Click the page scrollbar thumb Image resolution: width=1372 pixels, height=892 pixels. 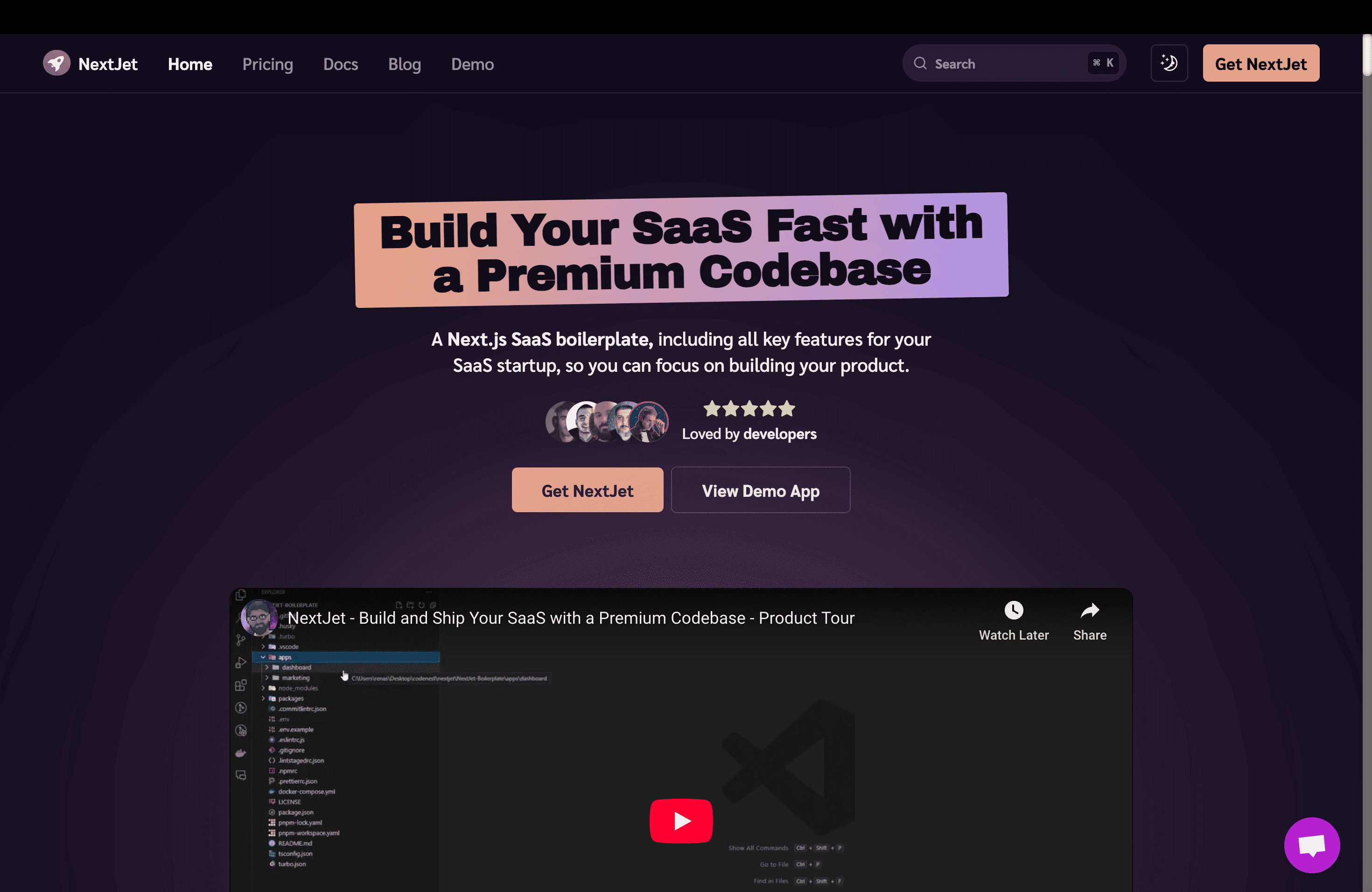[1367, 55]
